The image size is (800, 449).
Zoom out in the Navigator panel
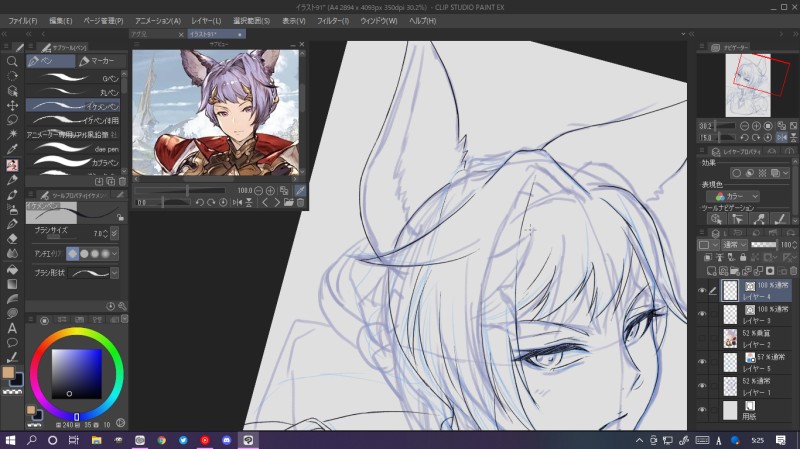(744, 126)
